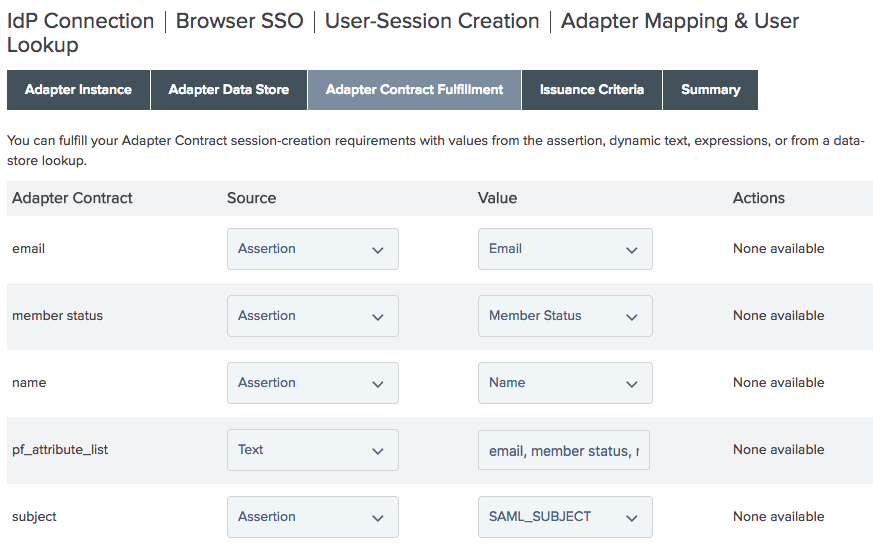
Task: Click the User-Session Creation breadcrumb title
Action: coord(432,21)
